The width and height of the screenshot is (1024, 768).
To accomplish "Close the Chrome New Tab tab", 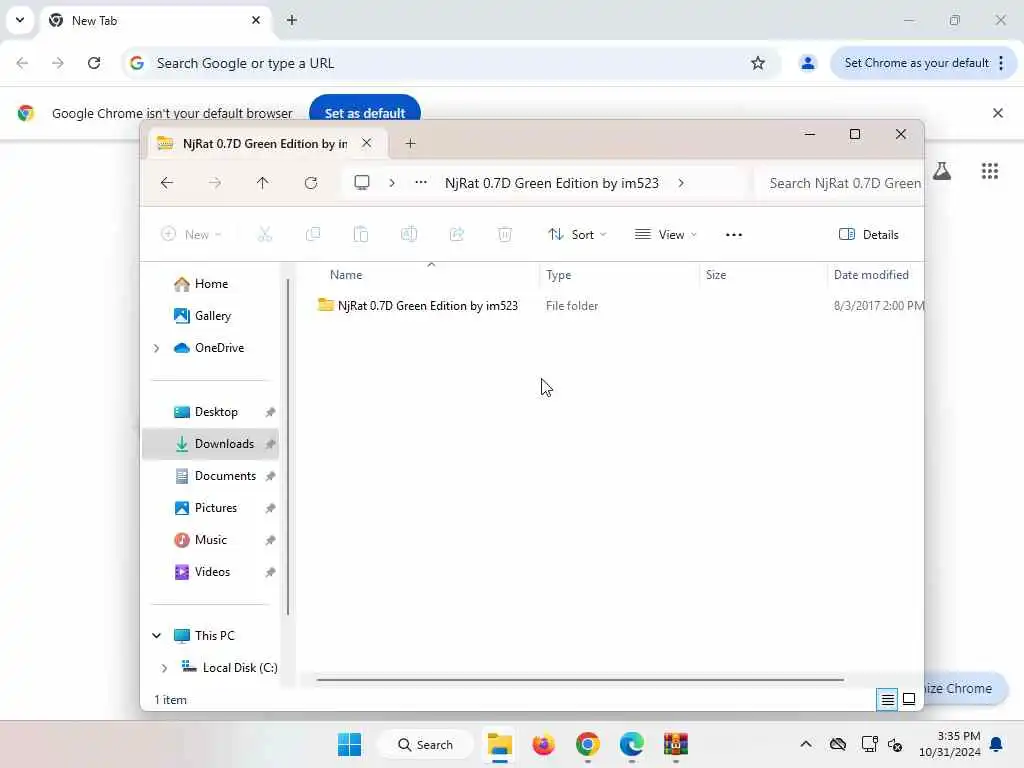I will pos(256,20).
